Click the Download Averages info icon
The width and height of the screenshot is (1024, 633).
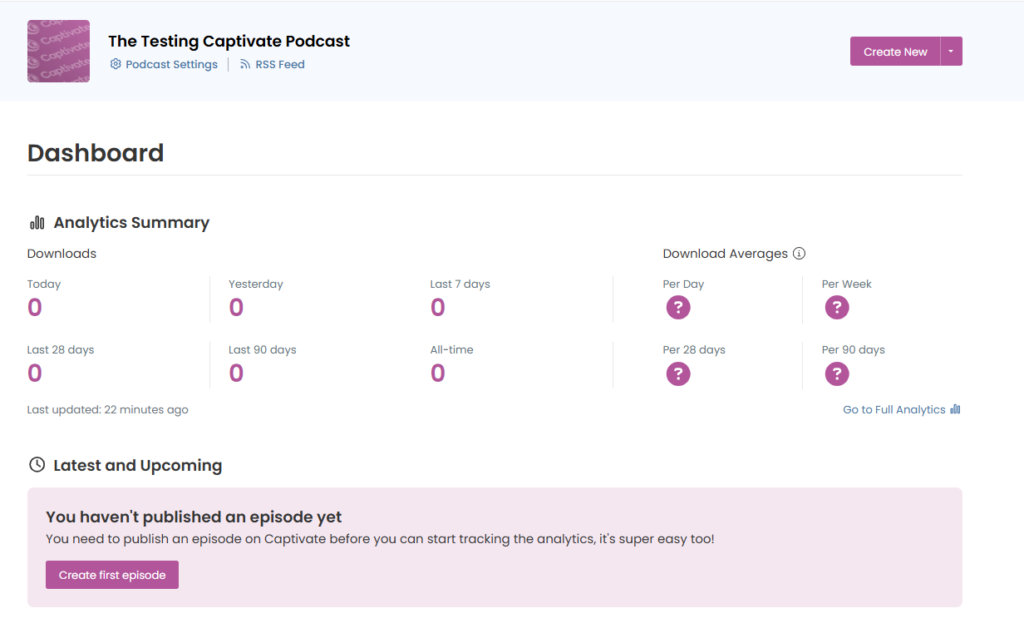pyautogui.click(x=799, y=253)
